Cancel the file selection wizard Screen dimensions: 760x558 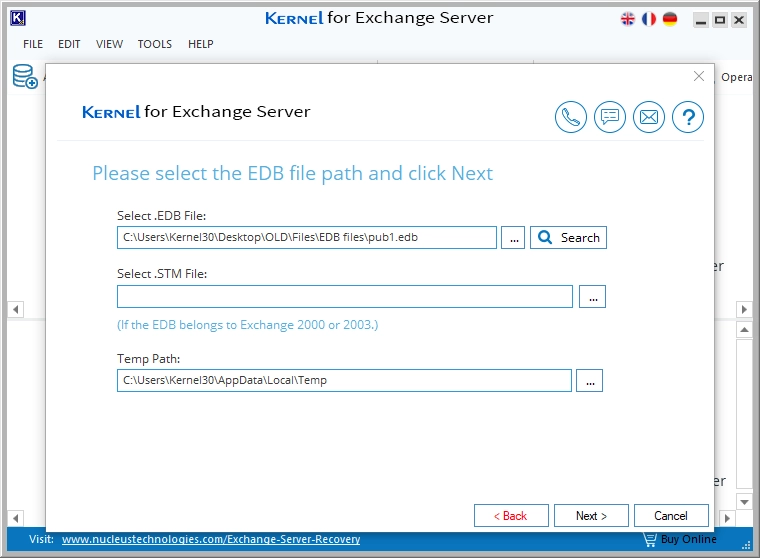tap(671, 515)
